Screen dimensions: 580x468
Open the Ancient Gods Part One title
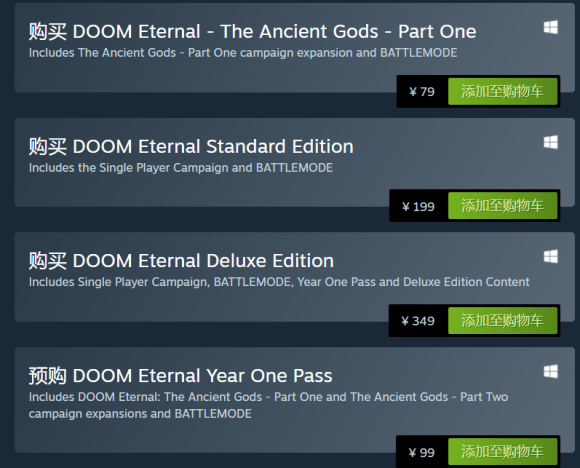click(252, 31)
